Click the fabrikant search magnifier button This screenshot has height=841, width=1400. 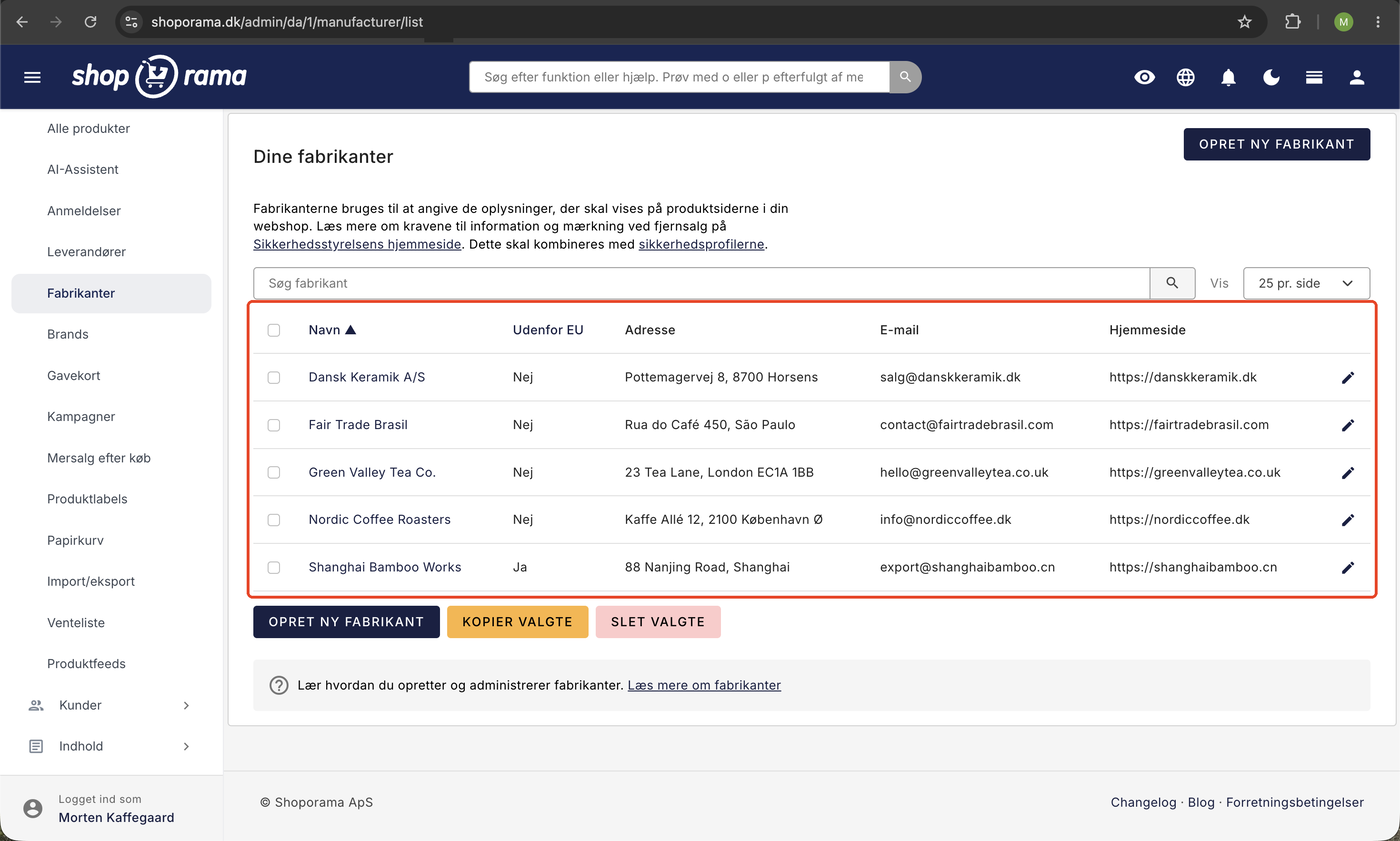tap(1172, 283)
